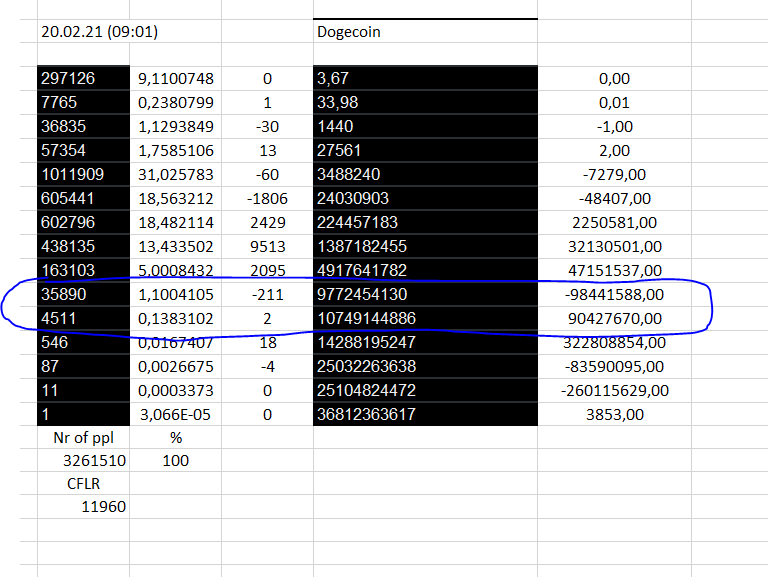
Task: Click the -1,00 cell
Action: pyautogui.click(x=614, y=126)
